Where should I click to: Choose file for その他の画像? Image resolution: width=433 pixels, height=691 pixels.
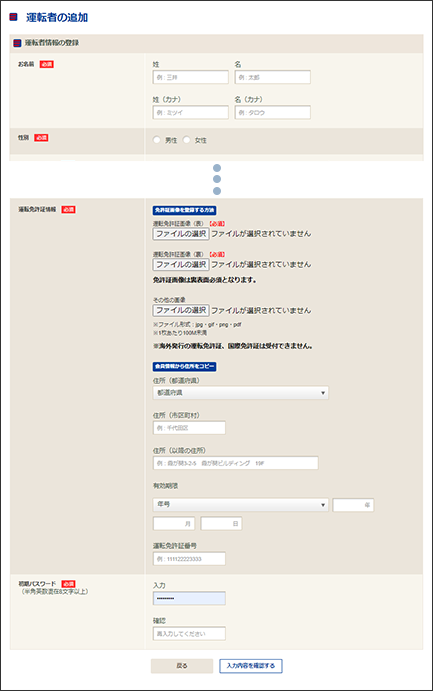click(x=181, y=310)
